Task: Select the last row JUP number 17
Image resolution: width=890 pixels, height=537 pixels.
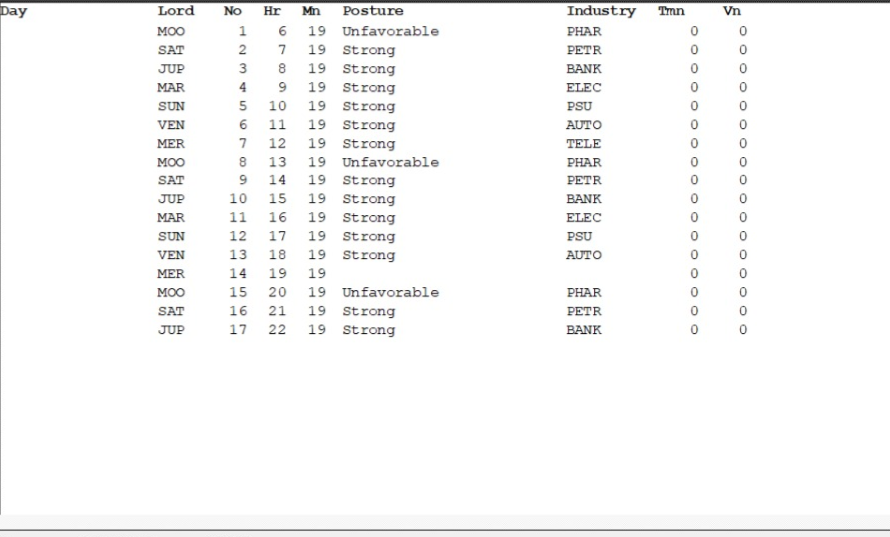Action: click(x=452, y=330)
